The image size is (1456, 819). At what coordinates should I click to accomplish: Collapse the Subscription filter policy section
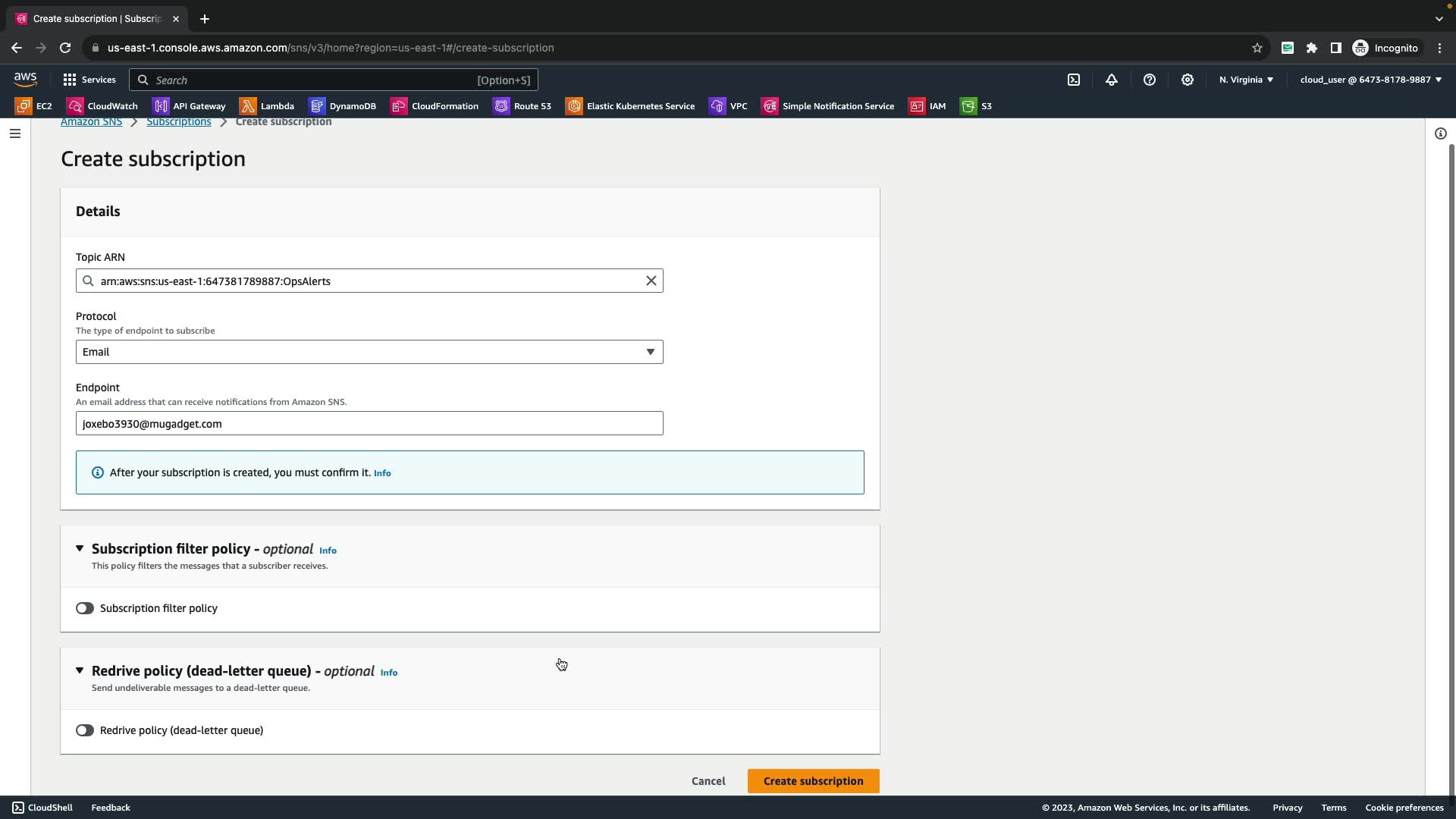pos(80,548)
